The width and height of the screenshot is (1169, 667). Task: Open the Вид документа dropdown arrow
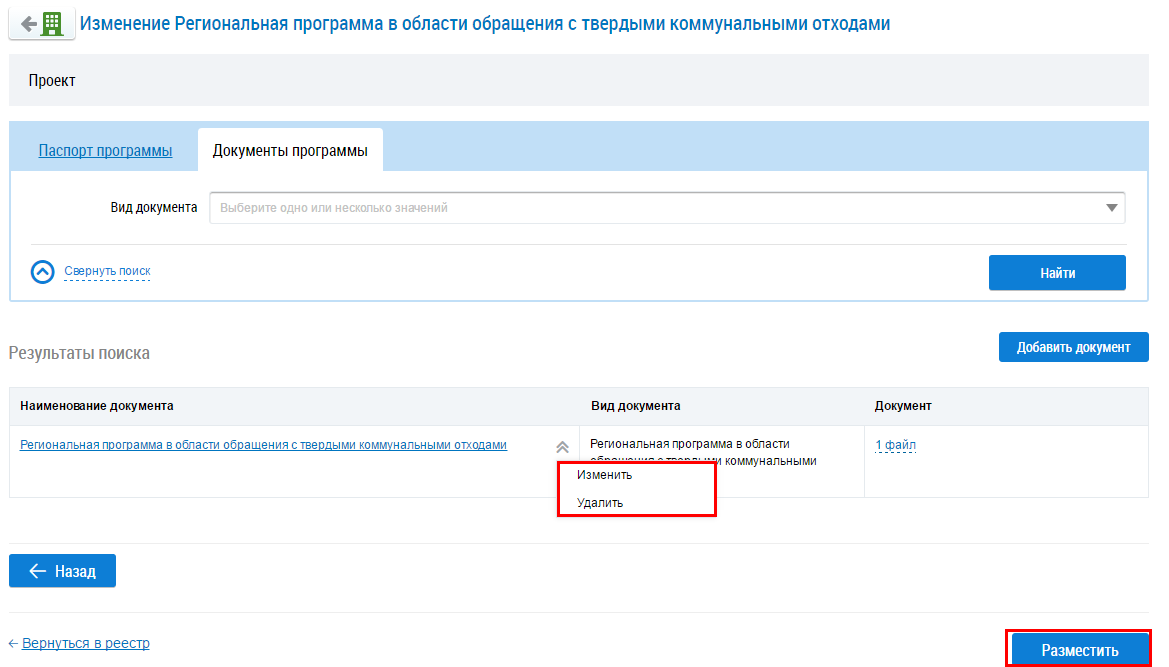tap(1111, 208)
